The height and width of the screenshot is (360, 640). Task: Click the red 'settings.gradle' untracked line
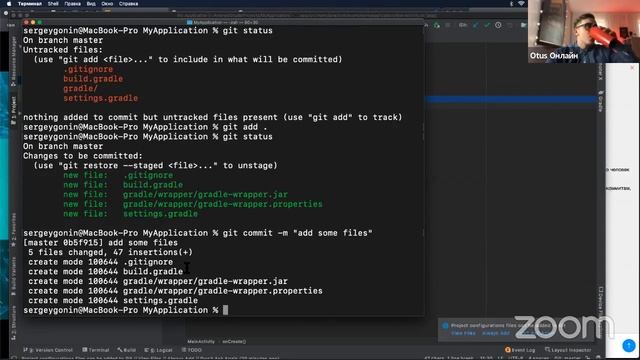pyautogui.click(x=100, y=98)
